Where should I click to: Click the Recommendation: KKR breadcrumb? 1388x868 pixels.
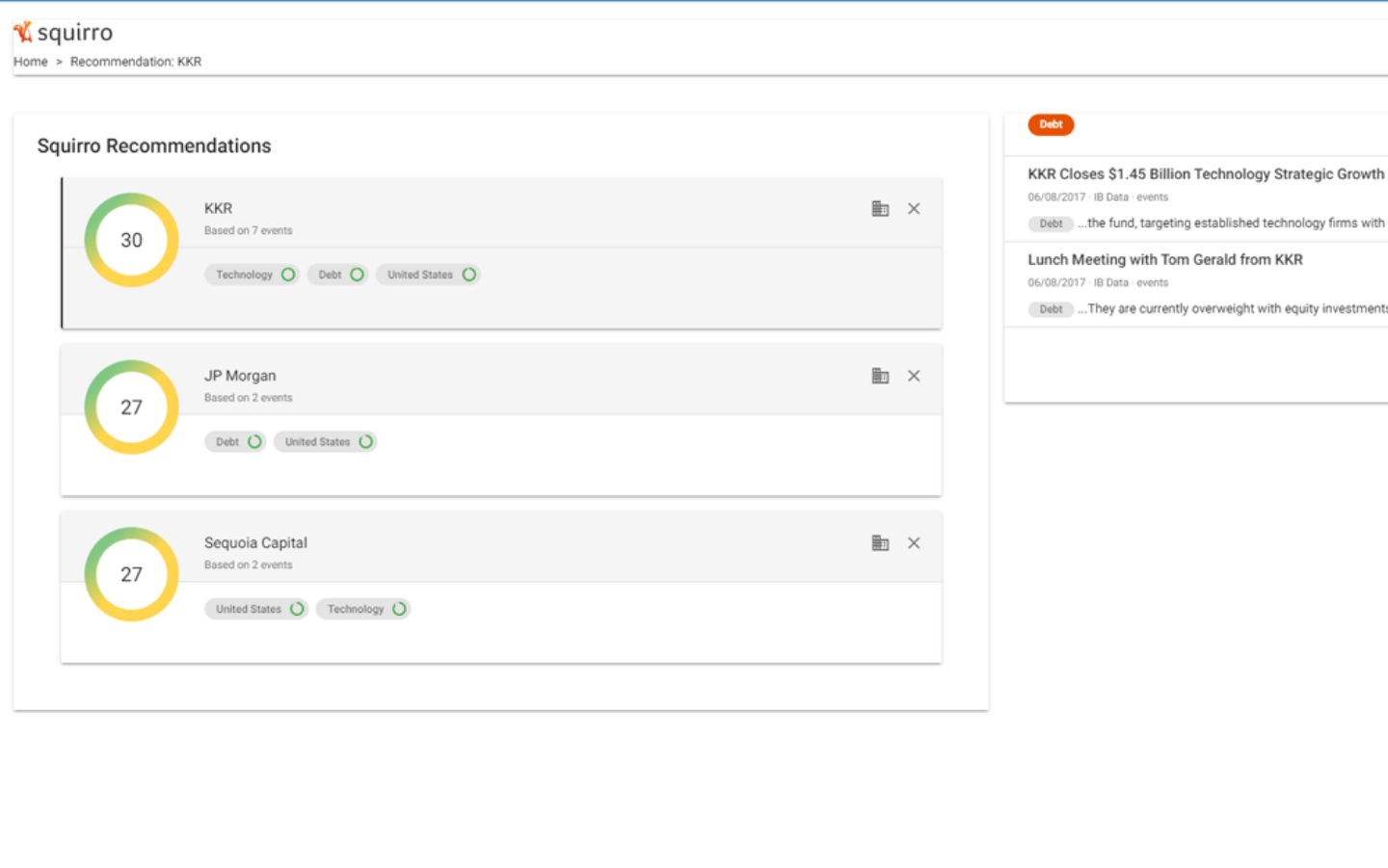point(136,62)
